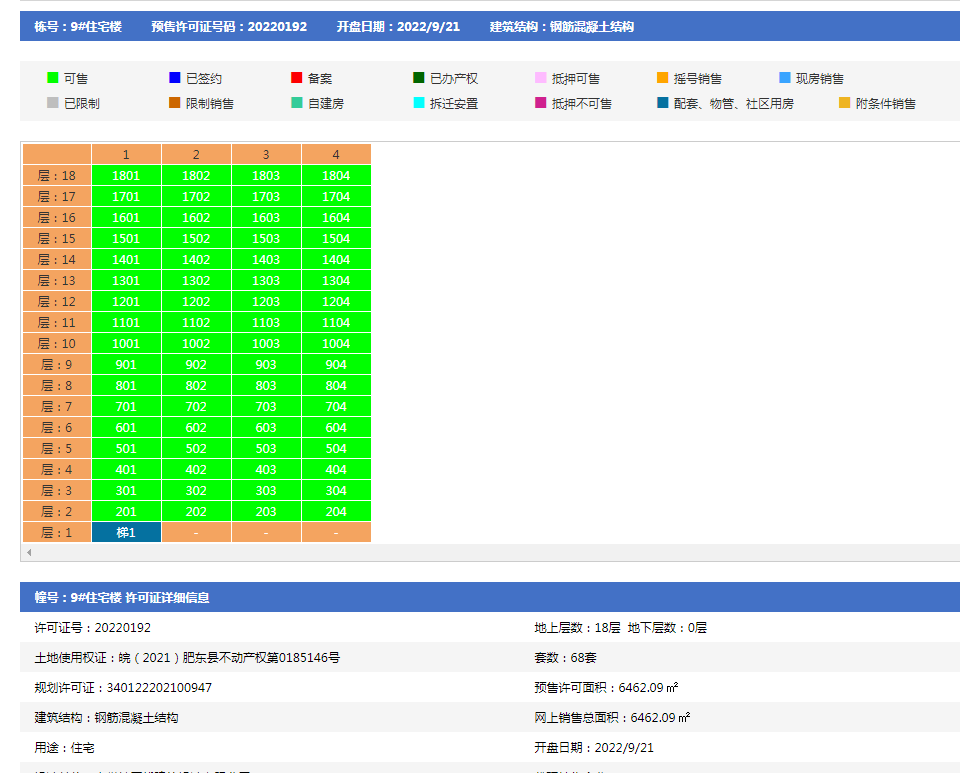Open unit 1504
Viewport: 960px width, 773px height.
coord(336,239)
